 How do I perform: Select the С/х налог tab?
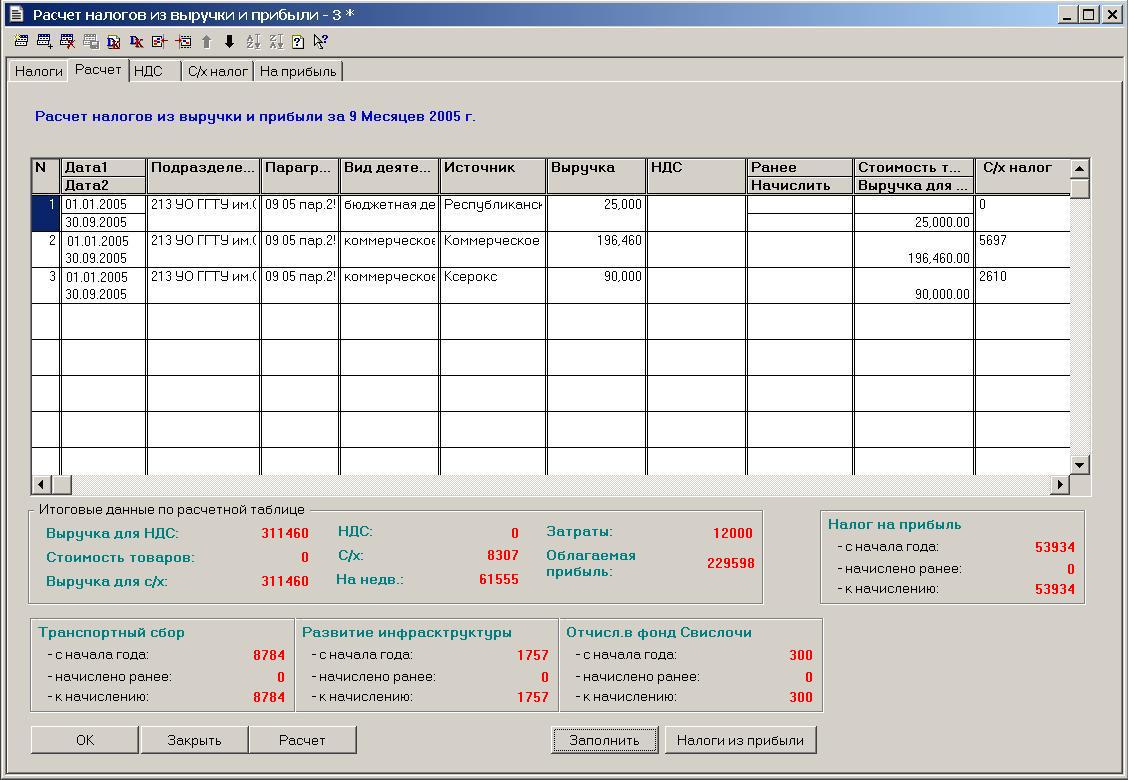pyautogui.click(x=218, y=71)
